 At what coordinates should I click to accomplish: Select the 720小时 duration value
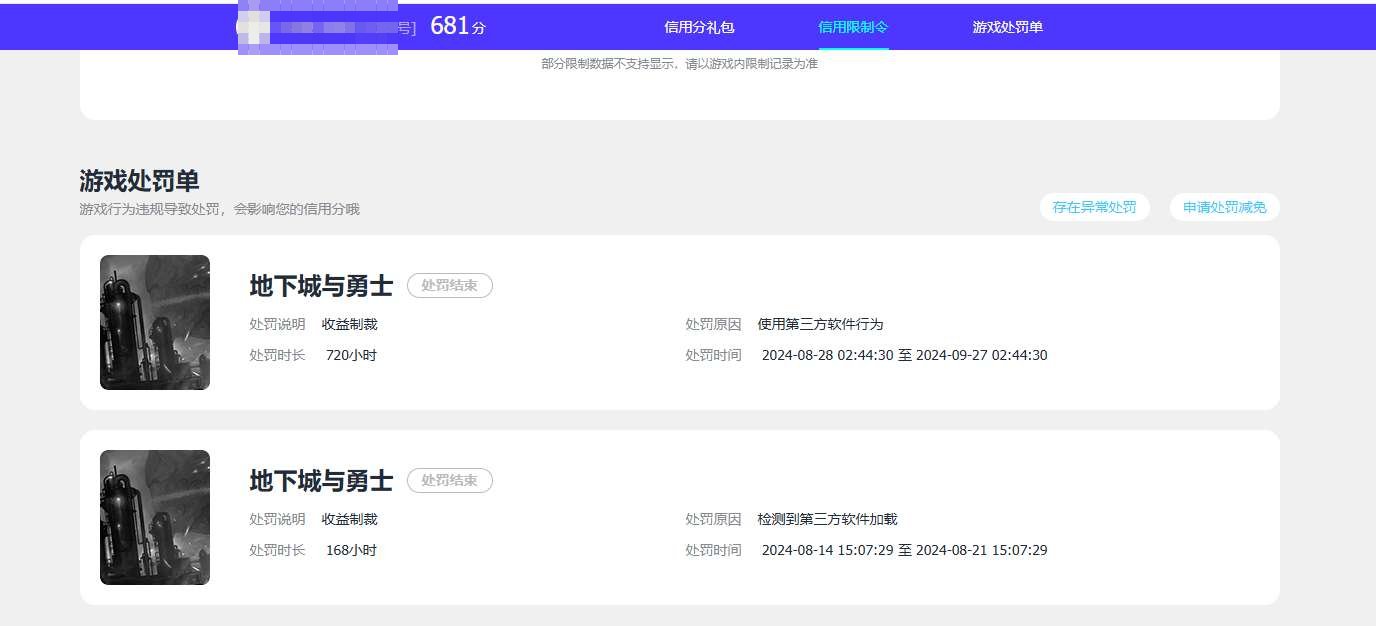351,355
